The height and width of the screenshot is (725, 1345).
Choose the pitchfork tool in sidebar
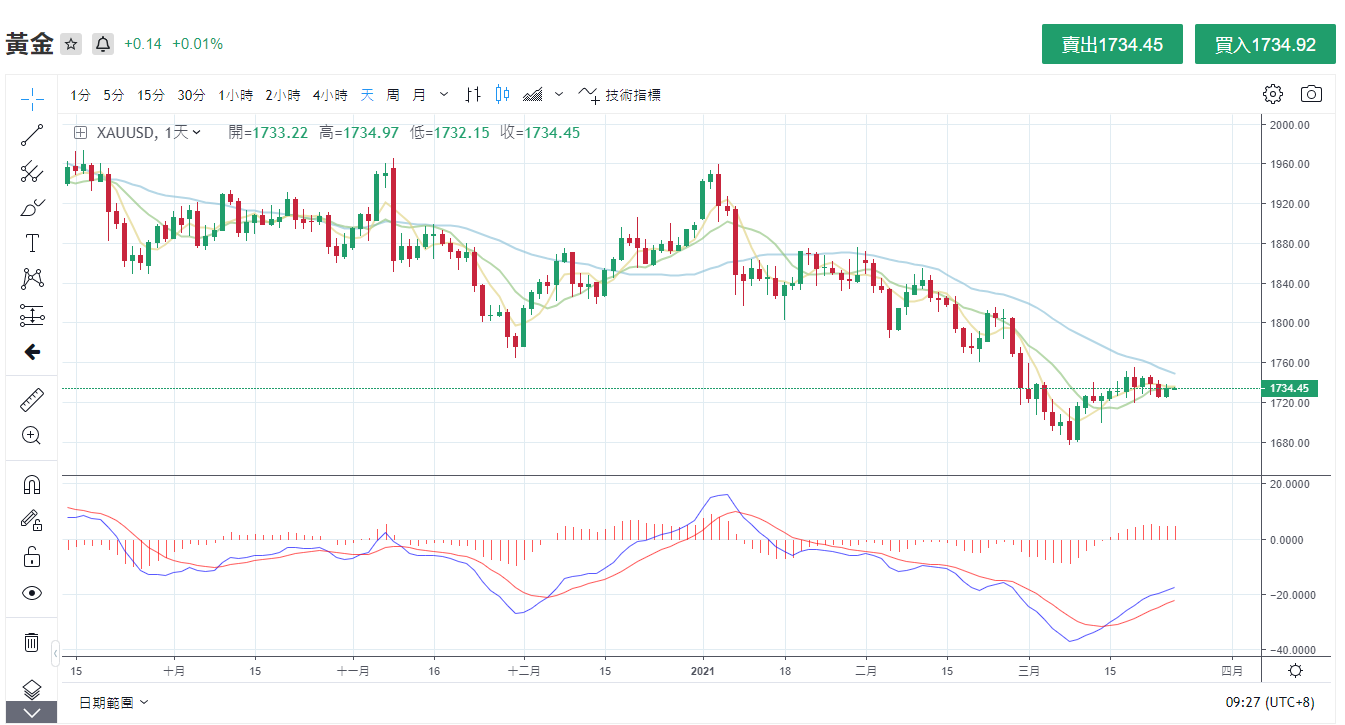point(32,172)
